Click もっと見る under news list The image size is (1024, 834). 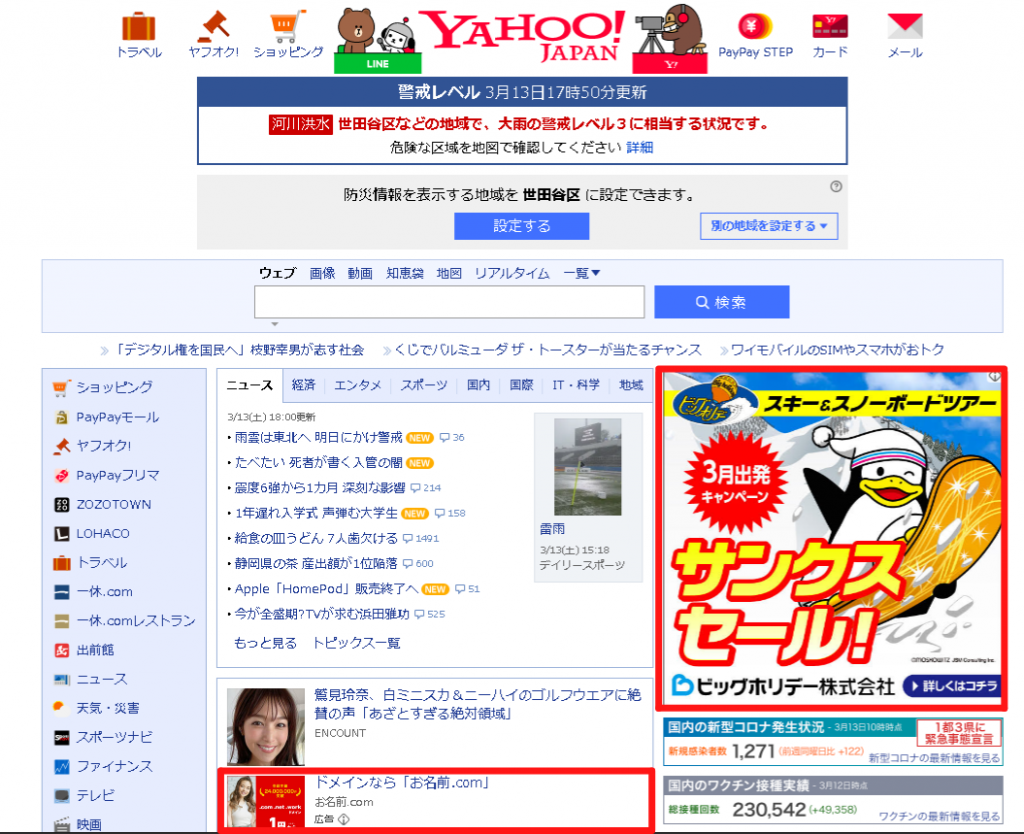pos(265,643)
